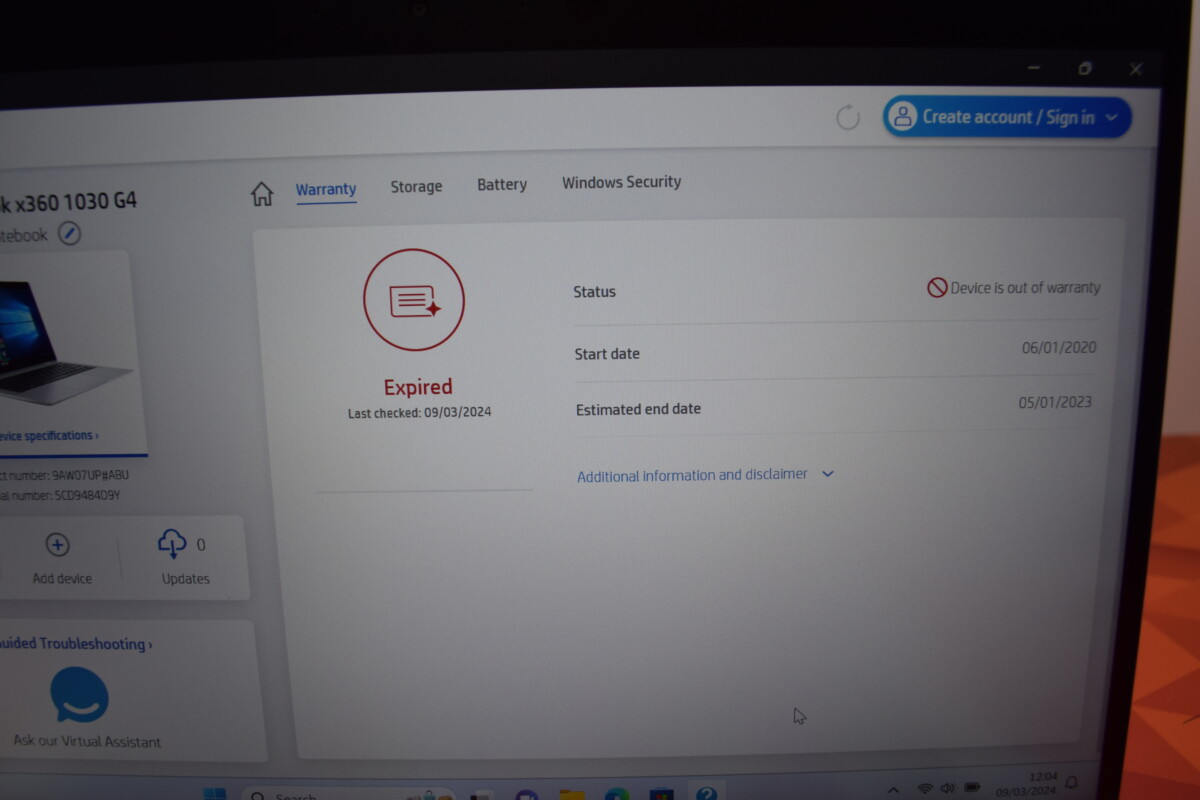Go to the Home icon

262,193
